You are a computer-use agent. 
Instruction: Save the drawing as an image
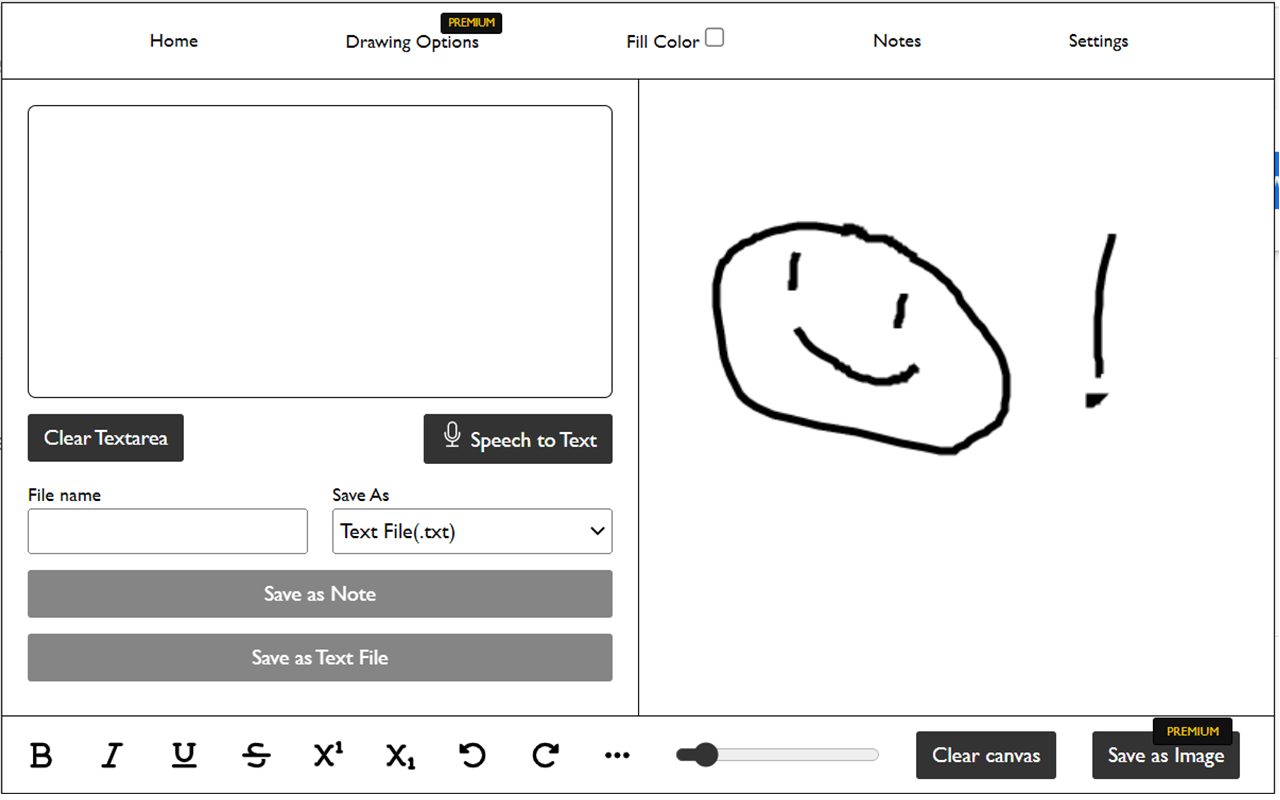1165,756
